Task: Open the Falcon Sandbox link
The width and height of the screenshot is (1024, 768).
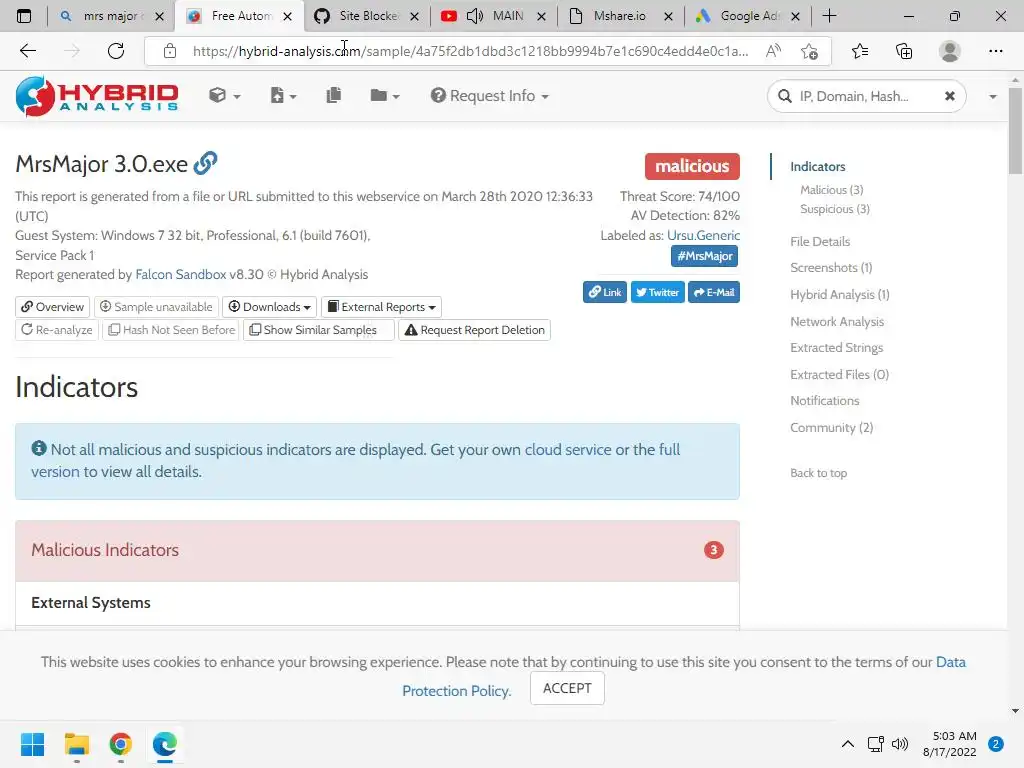Action: (180, 275)
